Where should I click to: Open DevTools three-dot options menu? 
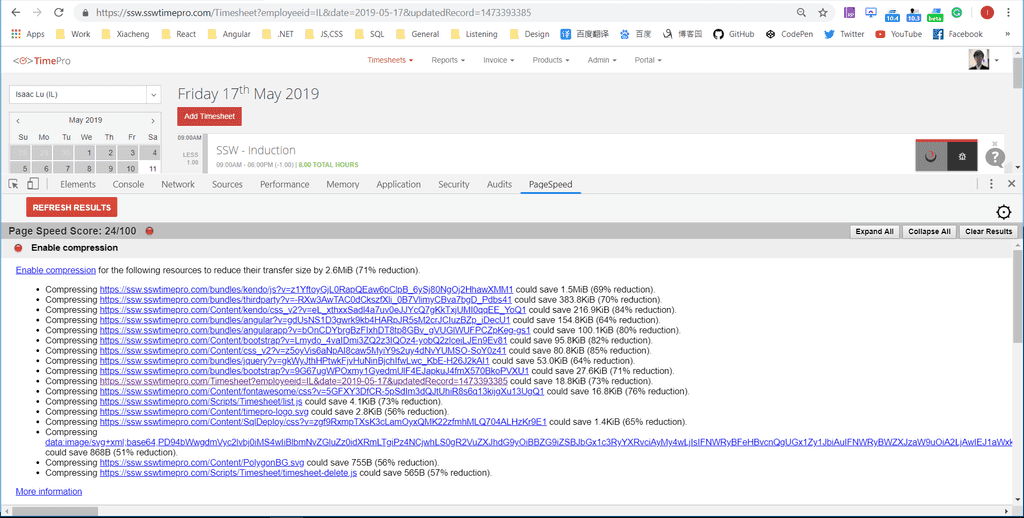pyautogui.click(x=991, y=184)
